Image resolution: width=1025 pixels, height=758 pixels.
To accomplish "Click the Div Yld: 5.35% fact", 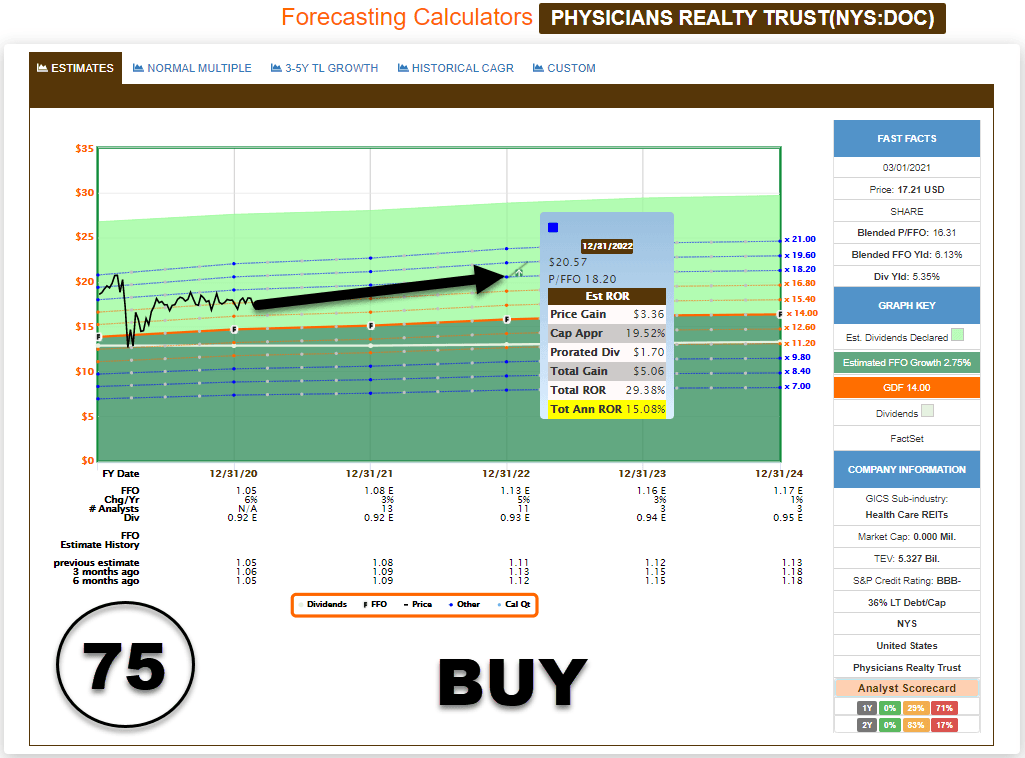I will [907, 276].
